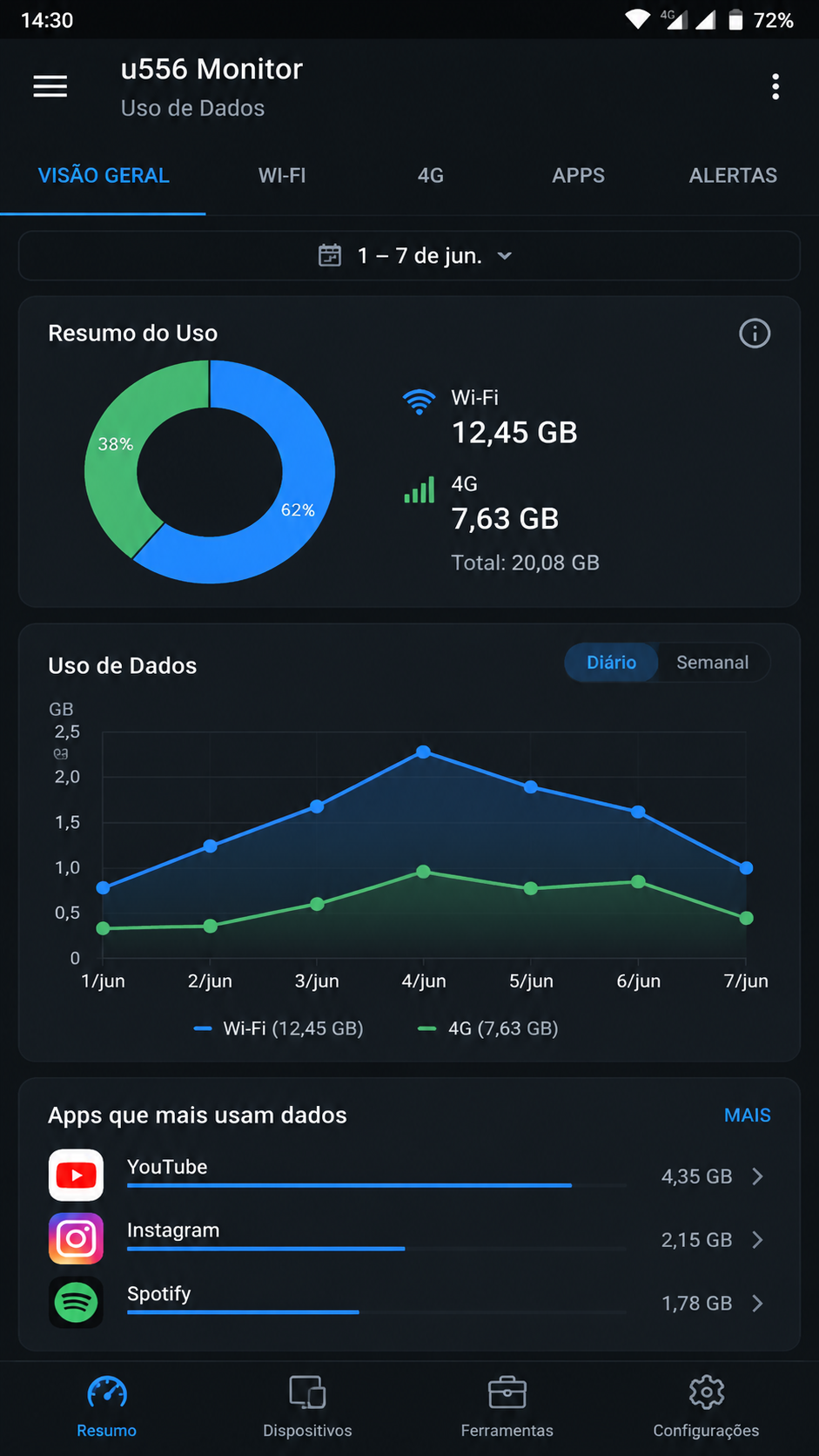819x1456 pixels.
Task: Toggle 4G series in chart legend
Action: tap(488, 1028)
